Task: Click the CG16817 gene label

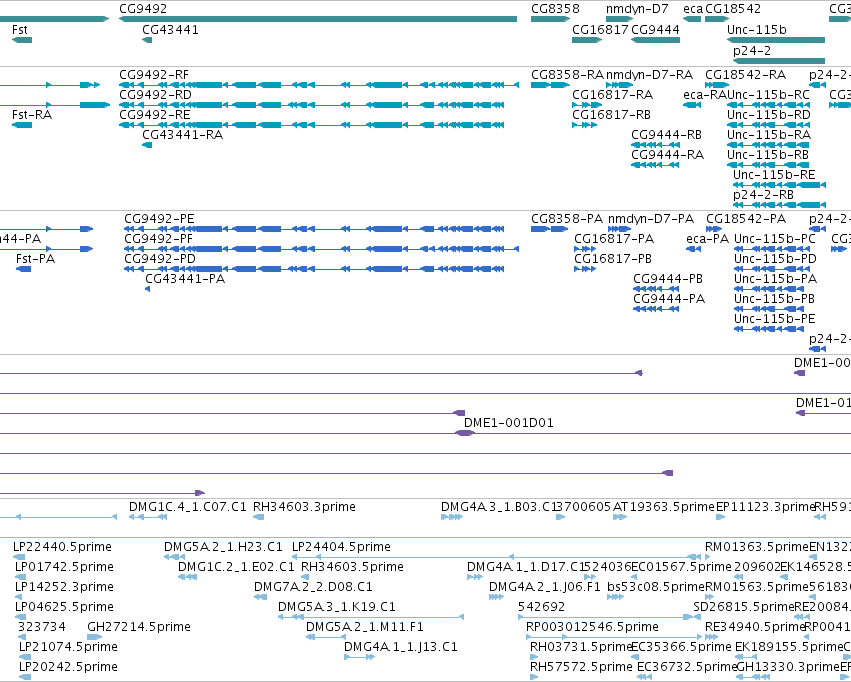Action: pyautogui.click(x=600, y=30)
